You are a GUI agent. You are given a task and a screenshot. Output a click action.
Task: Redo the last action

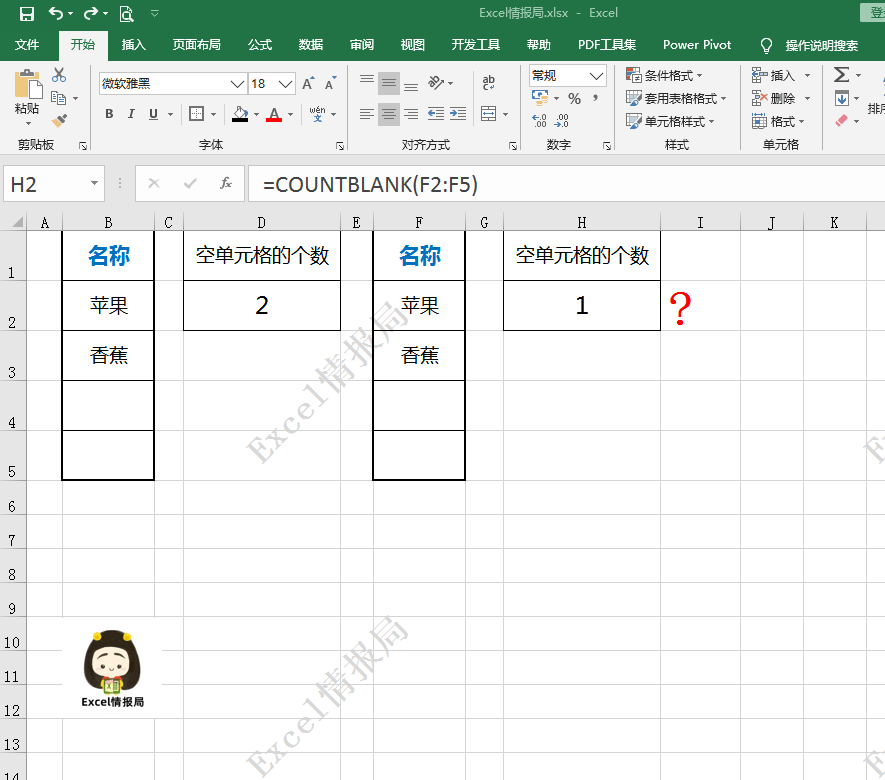tap(90, 13)
